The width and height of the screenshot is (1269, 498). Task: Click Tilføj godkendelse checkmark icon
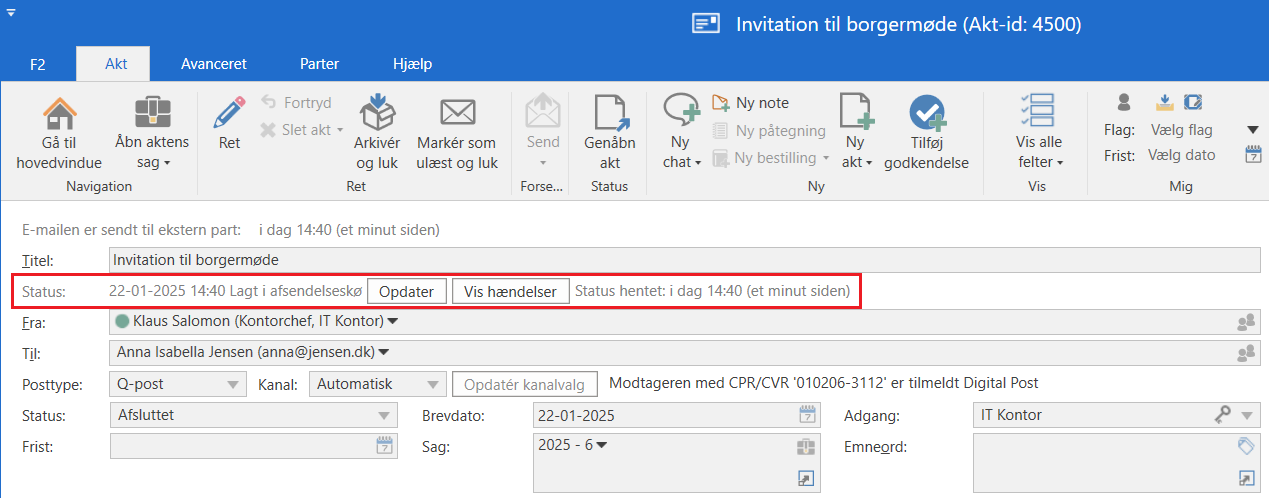[926, 113]
